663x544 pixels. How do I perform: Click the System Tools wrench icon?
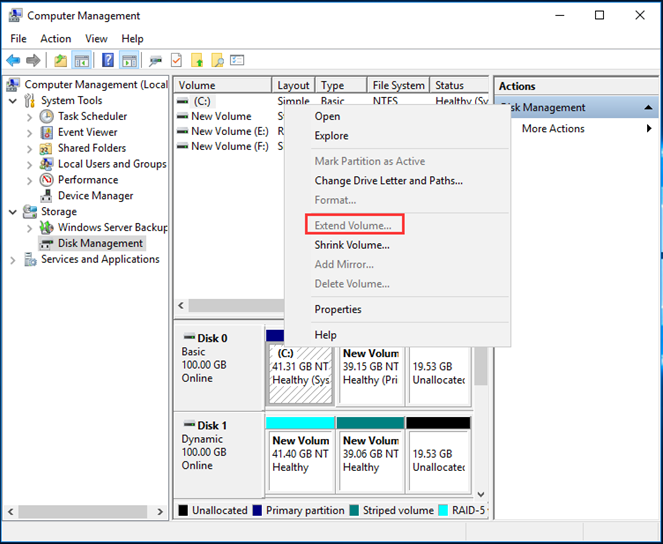tap(30, 101)
